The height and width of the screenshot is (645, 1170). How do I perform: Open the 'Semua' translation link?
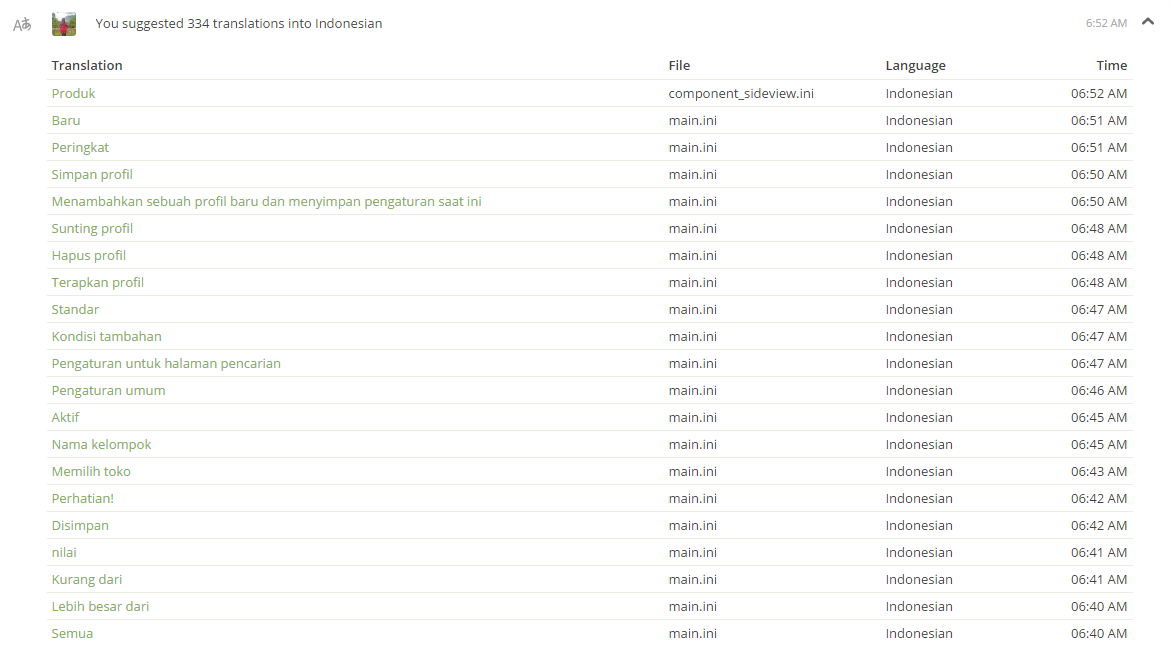72,633
